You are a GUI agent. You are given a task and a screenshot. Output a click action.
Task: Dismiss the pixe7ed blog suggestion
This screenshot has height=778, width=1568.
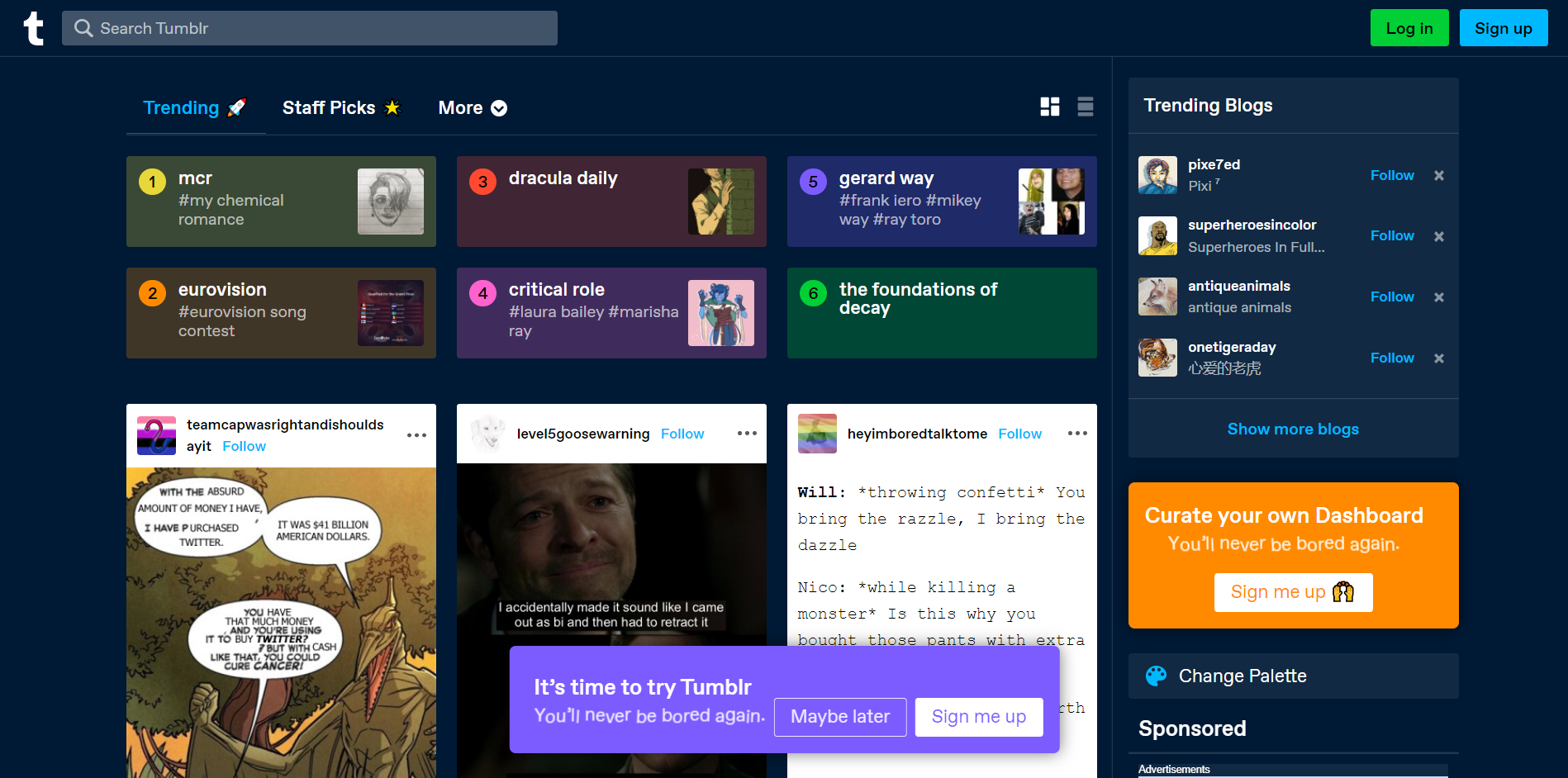[x=1439, y=175]
